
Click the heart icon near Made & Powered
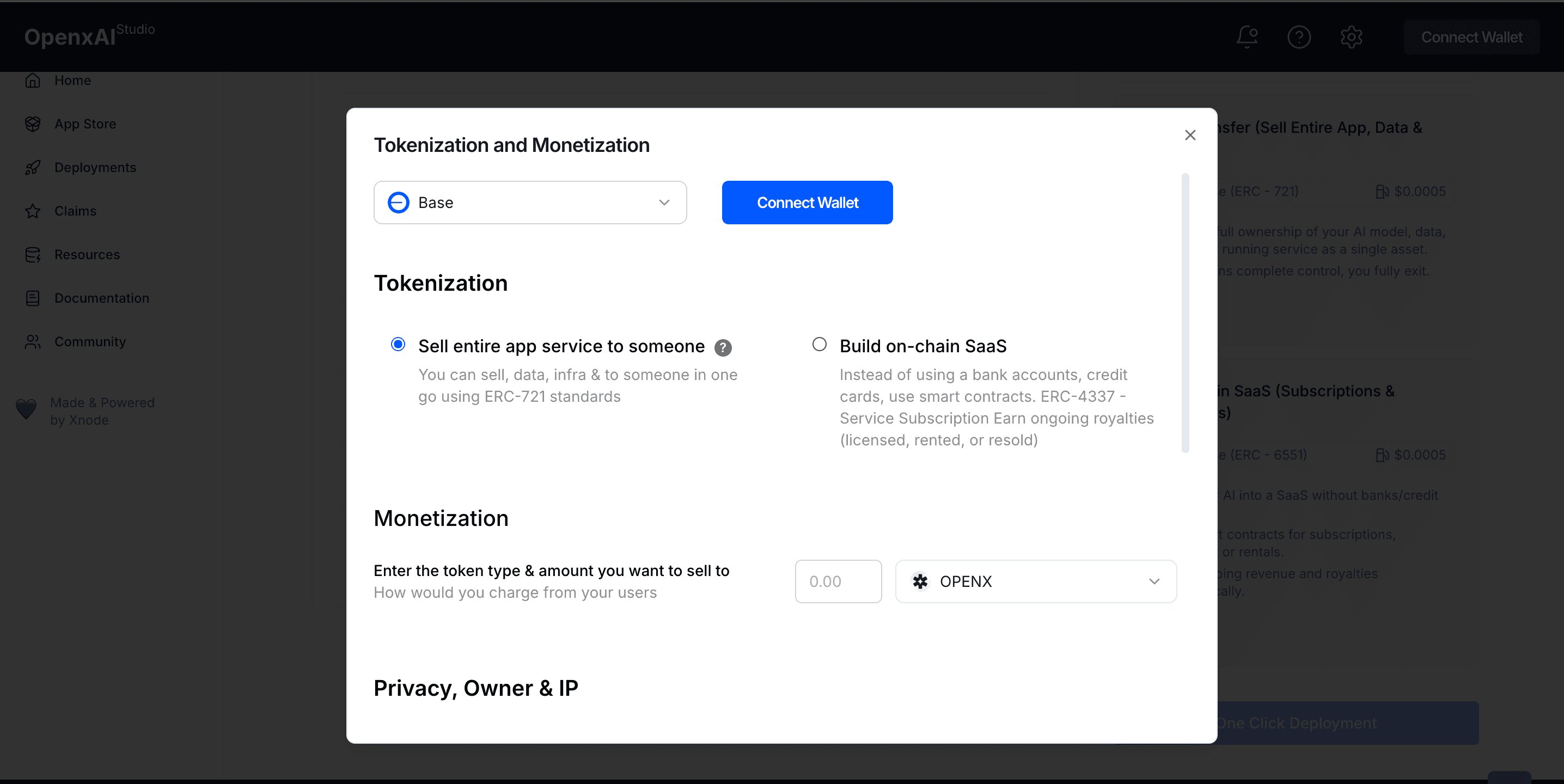(26, 409)
